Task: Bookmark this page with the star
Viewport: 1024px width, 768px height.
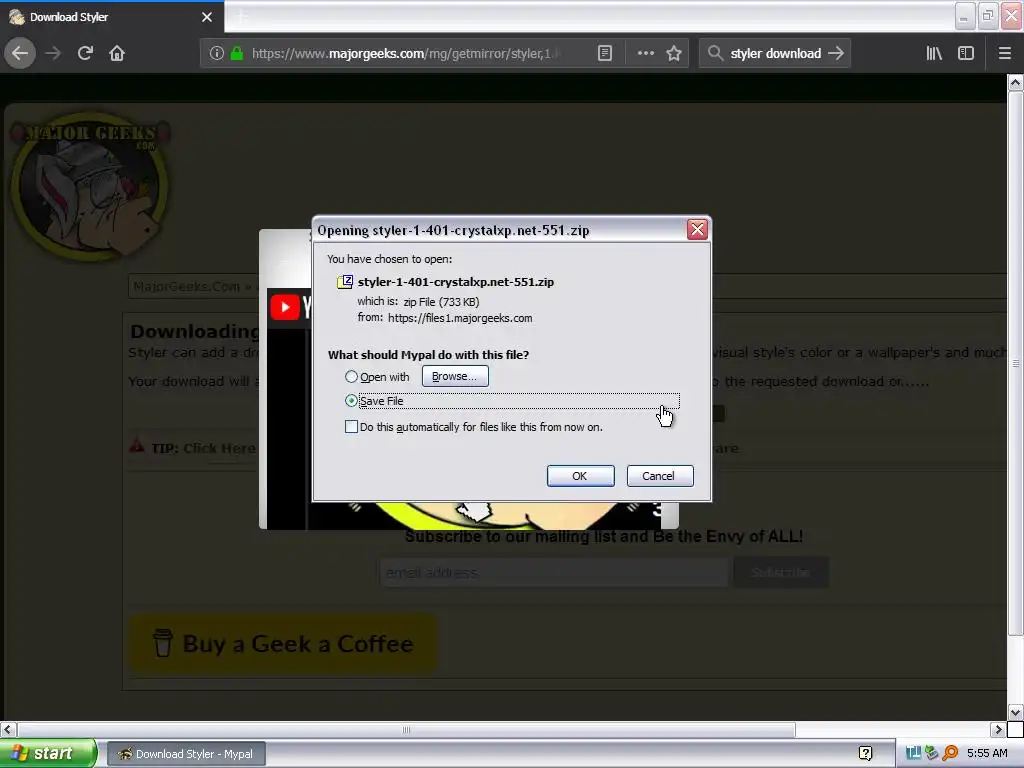Action: pyautogui.click(x=674, y=54)
